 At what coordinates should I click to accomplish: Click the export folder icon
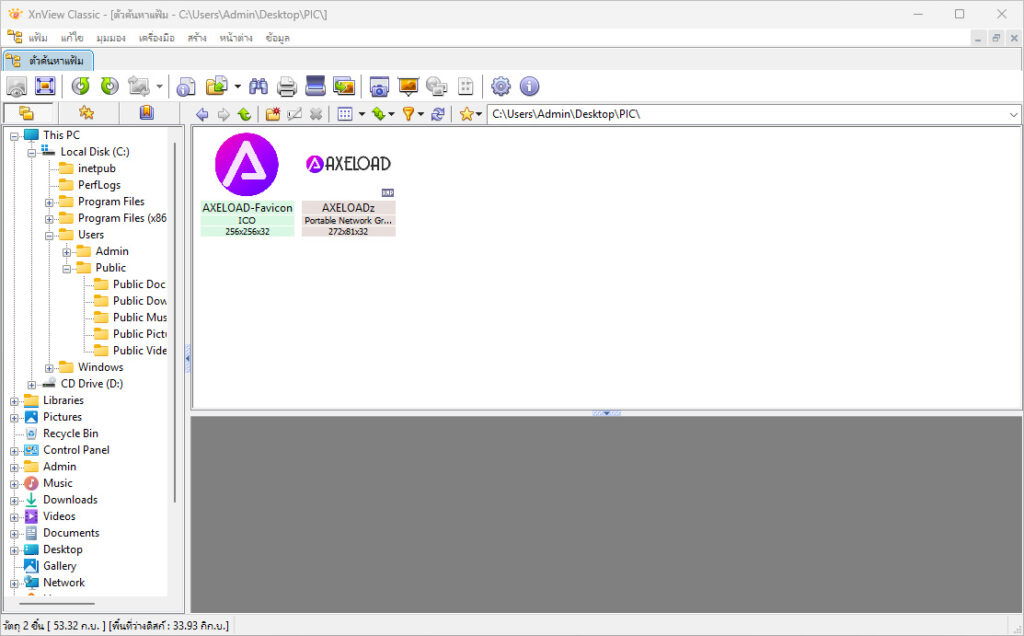click(x=217, y=86)
